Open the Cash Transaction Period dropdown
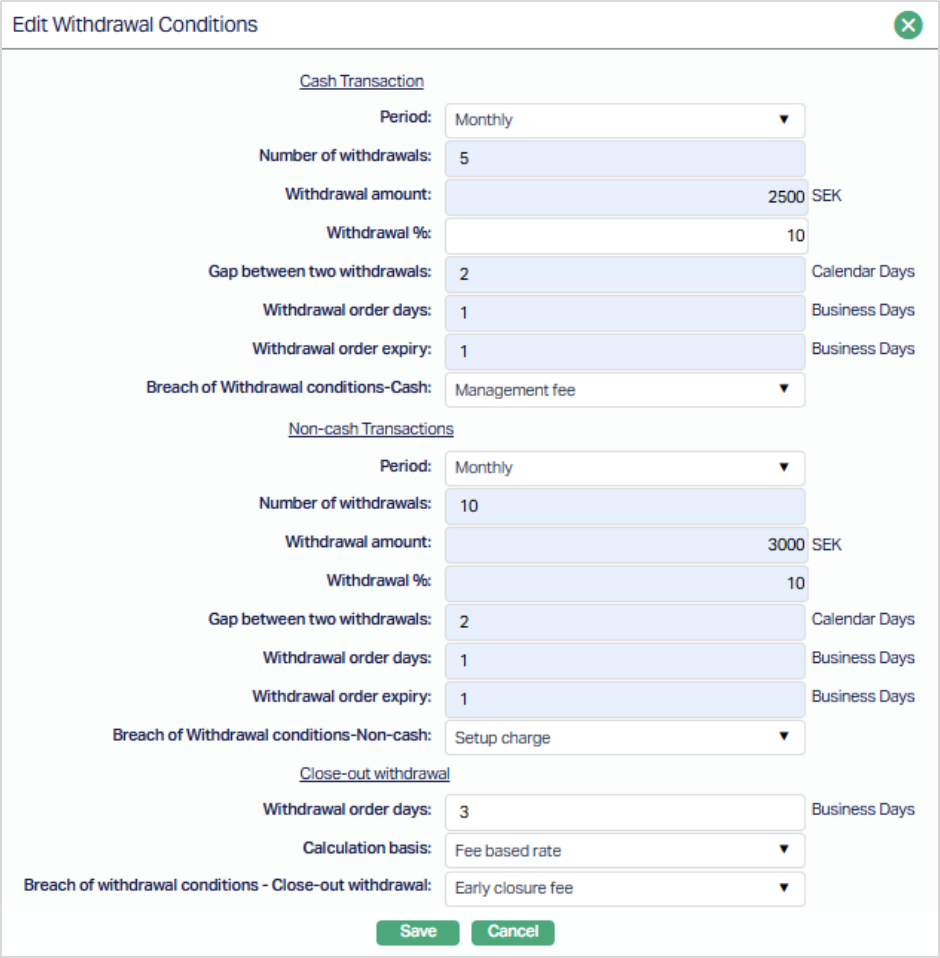This screenshot has width=940, height=958. pyautogui.click(x=624, y=120)
